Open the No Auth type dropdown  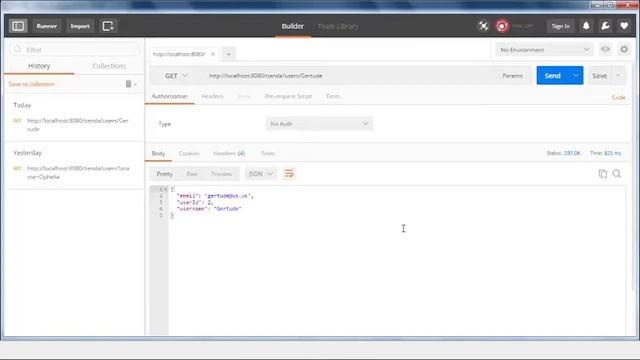point(319,124)
